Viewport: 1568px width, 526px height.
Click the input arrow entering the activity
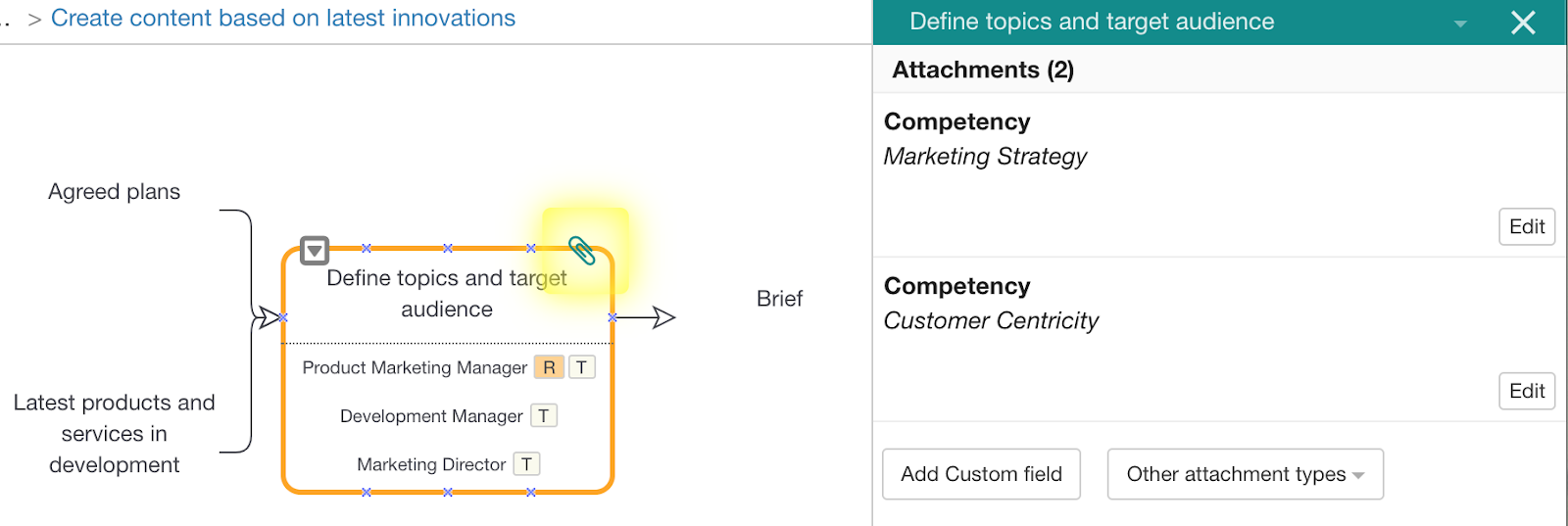(267, 317)
